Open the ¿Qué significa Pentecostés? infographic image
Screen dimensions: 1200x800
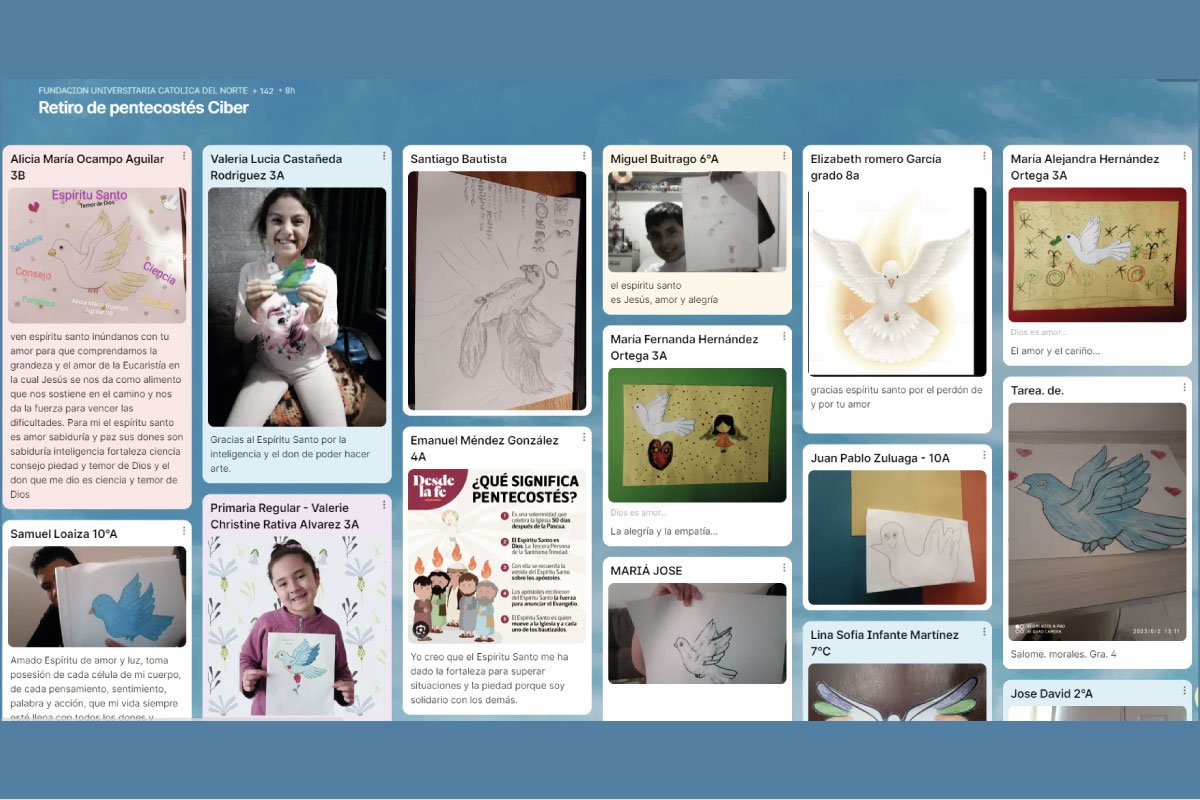(x=497, y=555)
